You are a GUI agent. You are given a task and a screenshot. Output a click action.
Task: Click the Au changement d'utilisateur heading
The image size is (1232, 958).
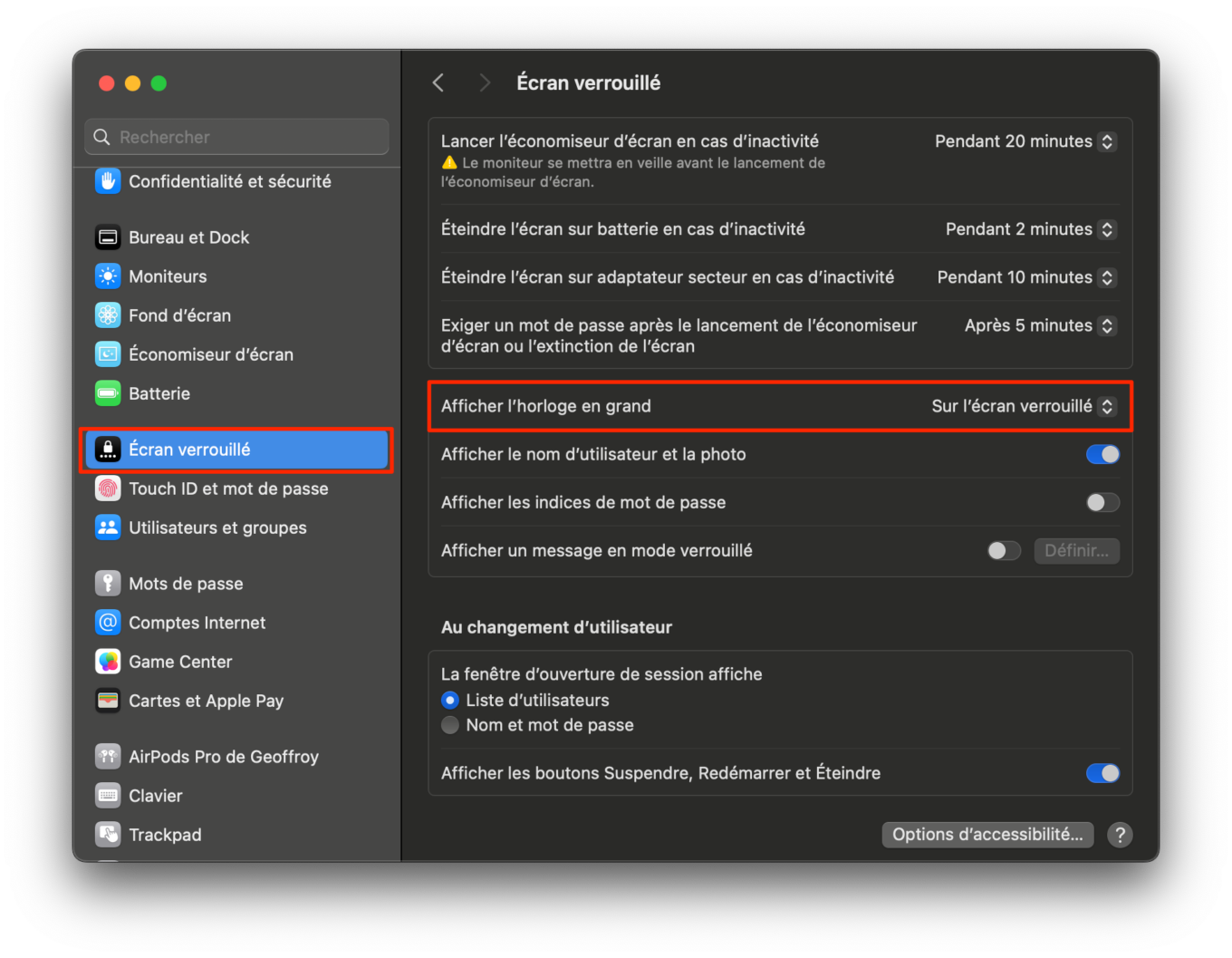pos(556,627)
